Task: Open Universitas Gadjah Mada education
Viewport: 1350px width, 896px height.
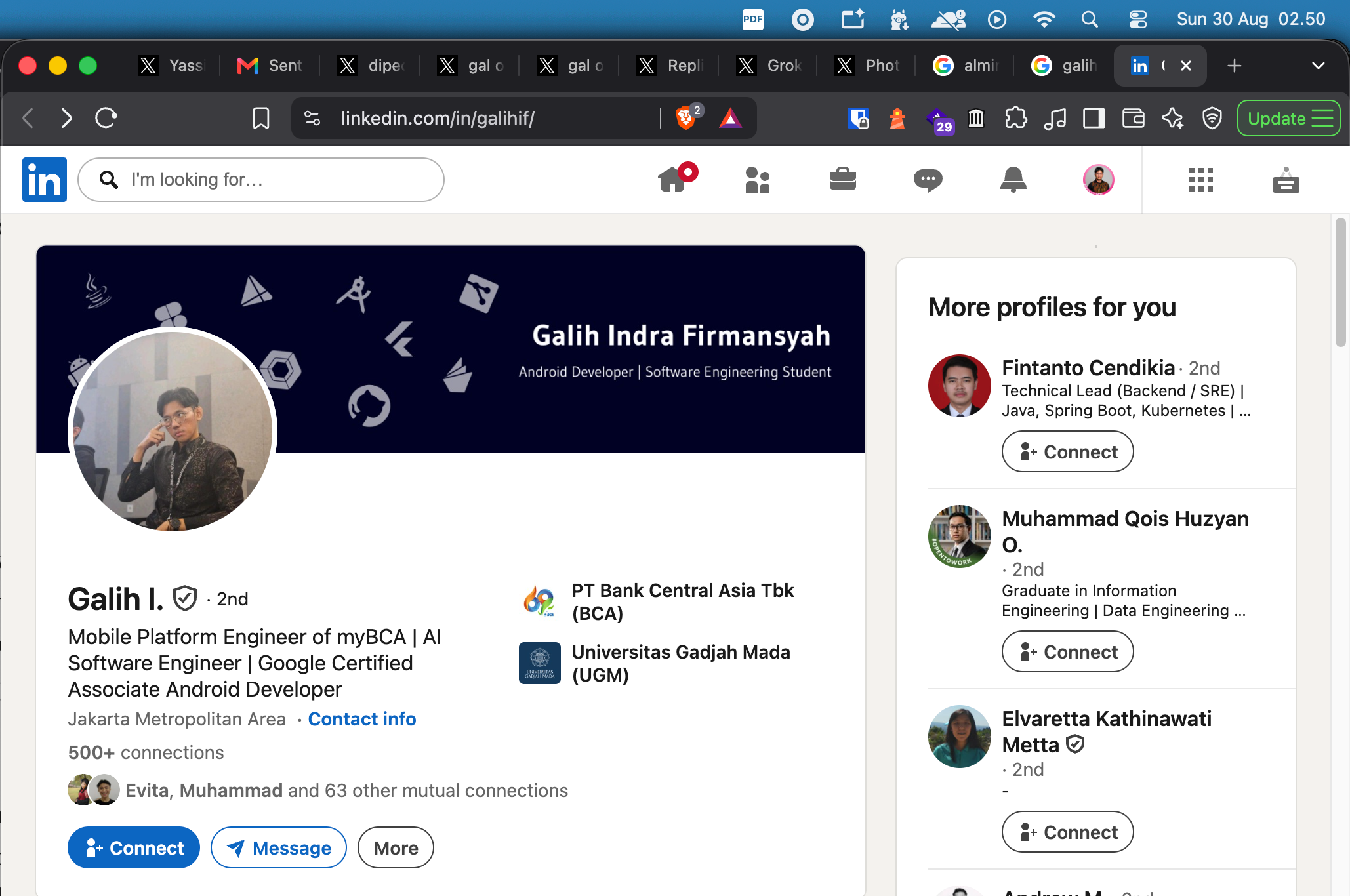Action: point(655,663)
